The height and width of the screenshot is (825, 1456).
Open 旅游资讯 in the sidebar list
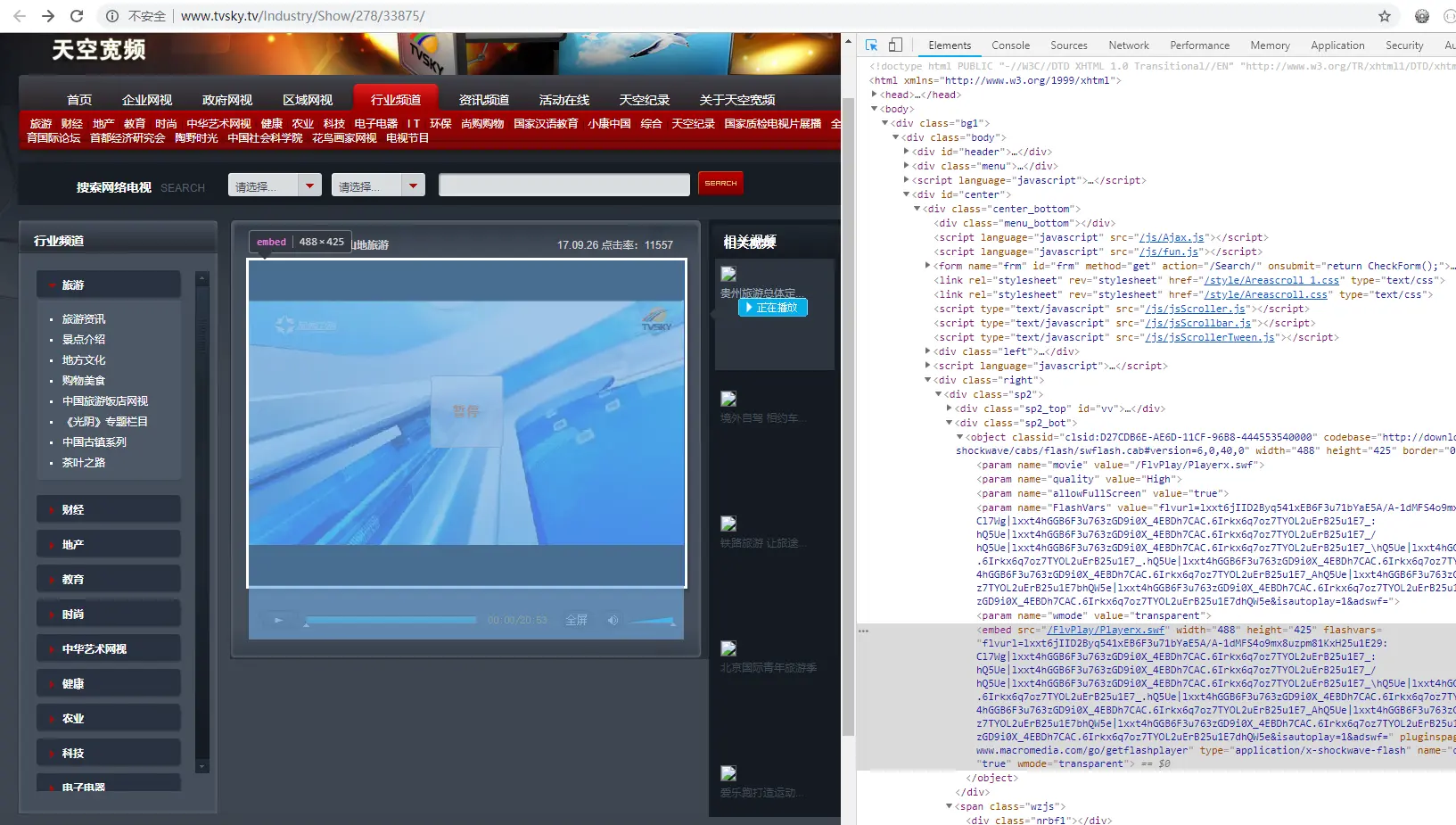tap(84, 319)
